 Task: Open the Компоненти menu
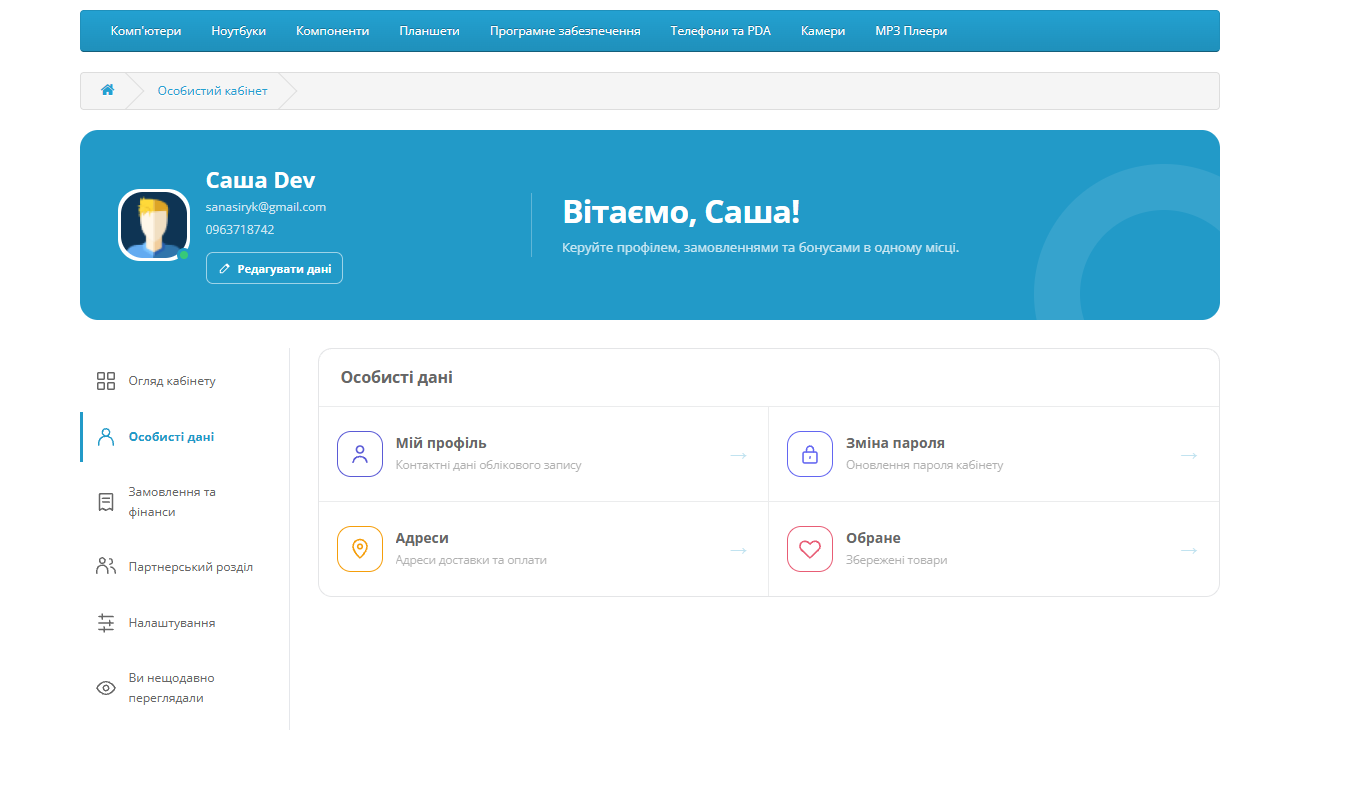pyautogui.click(x=333, y=31)
